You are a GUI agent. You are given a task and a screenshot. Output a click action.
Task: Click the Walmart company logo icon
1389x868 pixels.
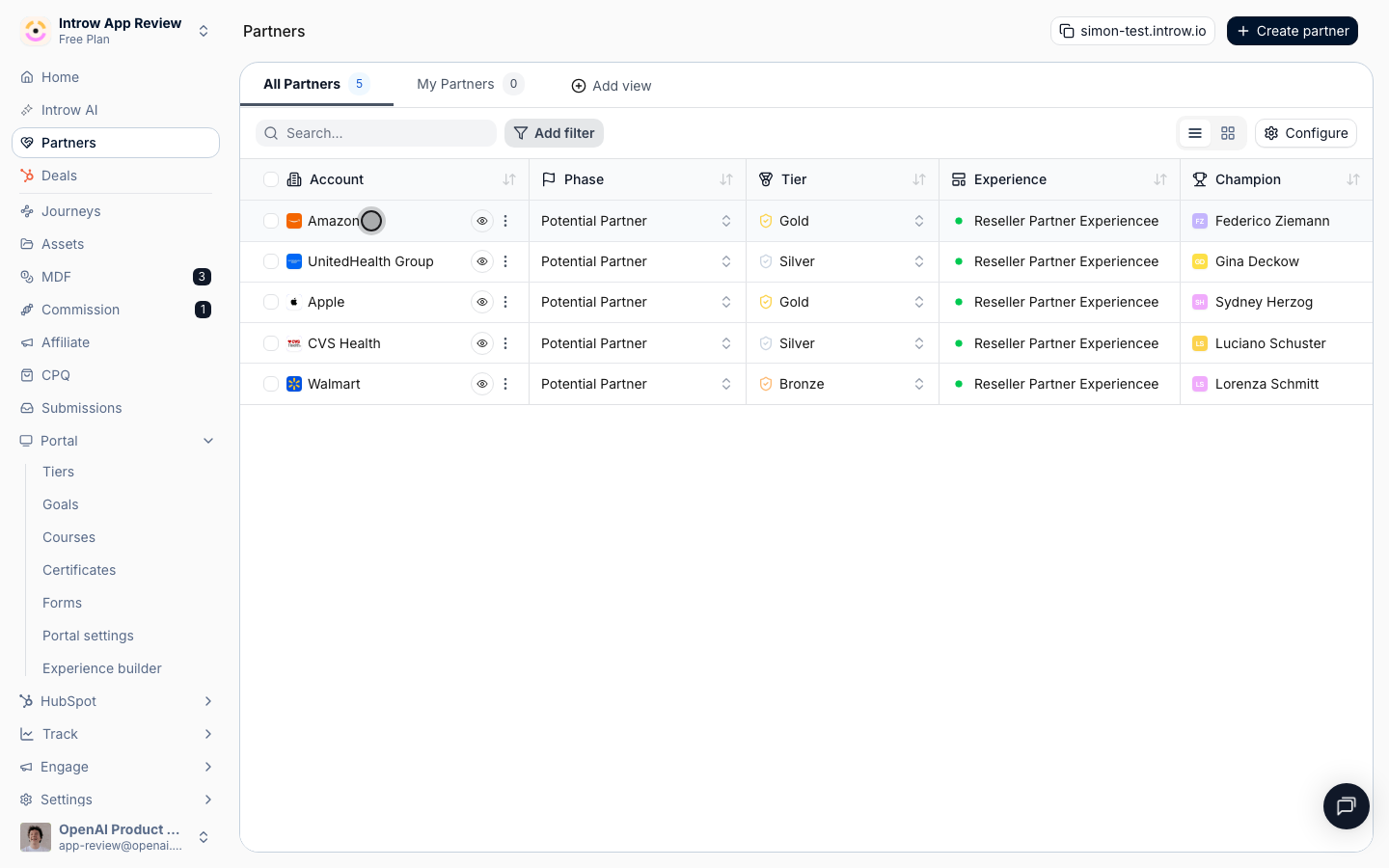294,384
